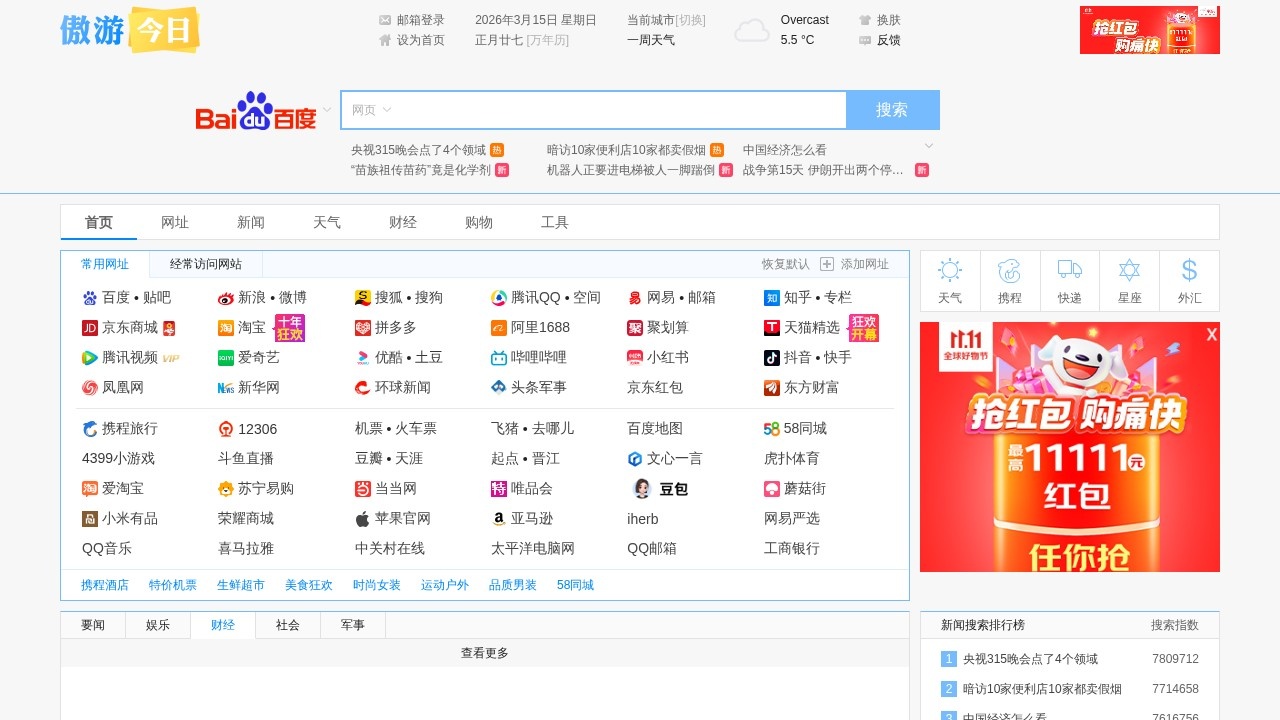
Task: Open the 外汇 foreign exchange icon
Action: [1189, 280]
